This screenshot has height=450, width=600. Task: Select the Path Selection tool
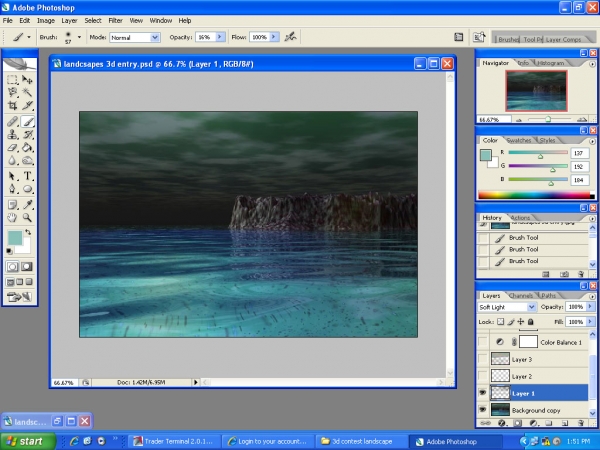point(12,176)
